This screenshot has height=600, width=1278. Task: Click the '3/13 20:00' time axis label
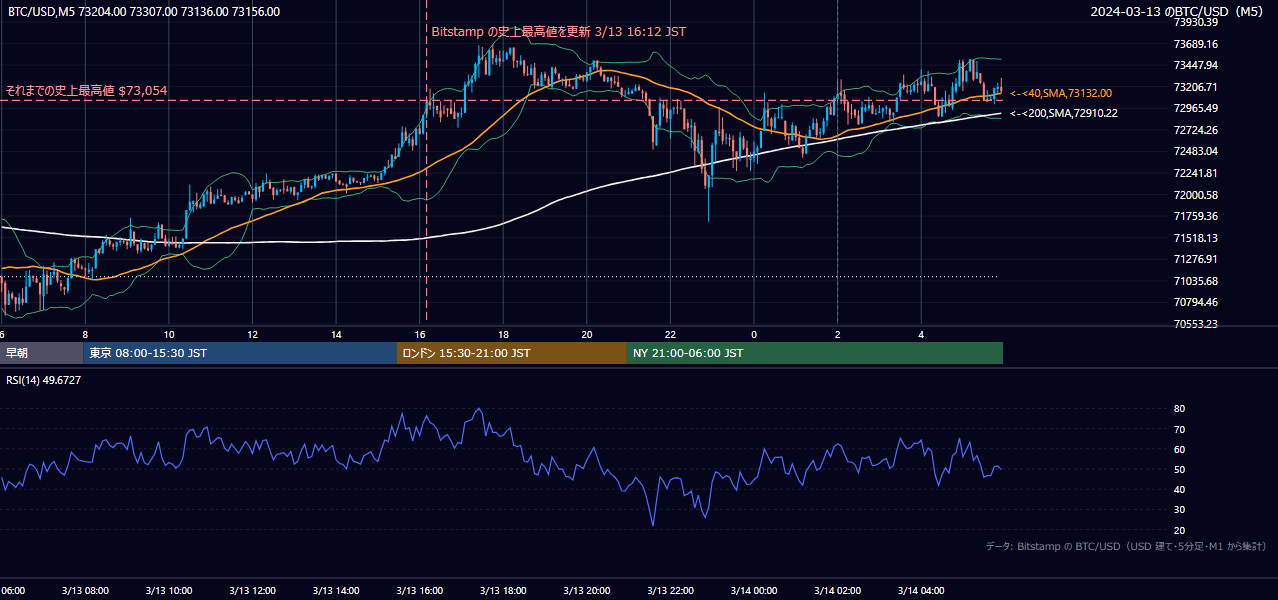point(587,591)
